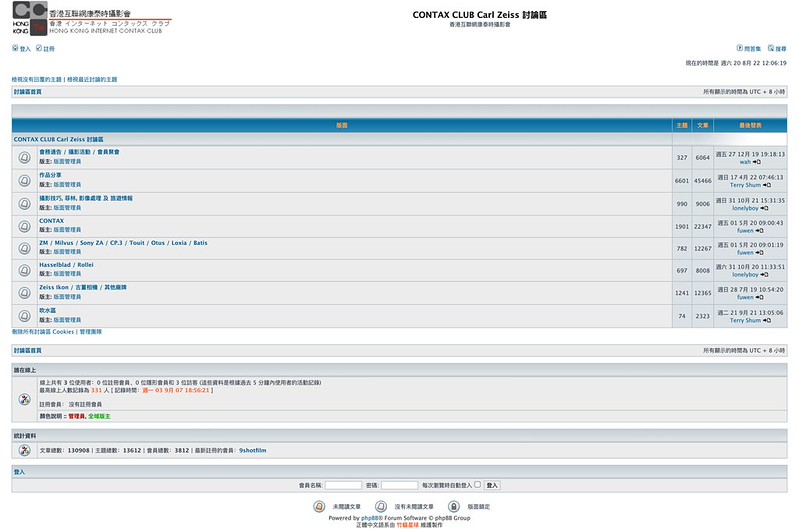The width and height of the screenshot is (799, 529).
Task: Open the 吹水區 forum
Action: 47,310
